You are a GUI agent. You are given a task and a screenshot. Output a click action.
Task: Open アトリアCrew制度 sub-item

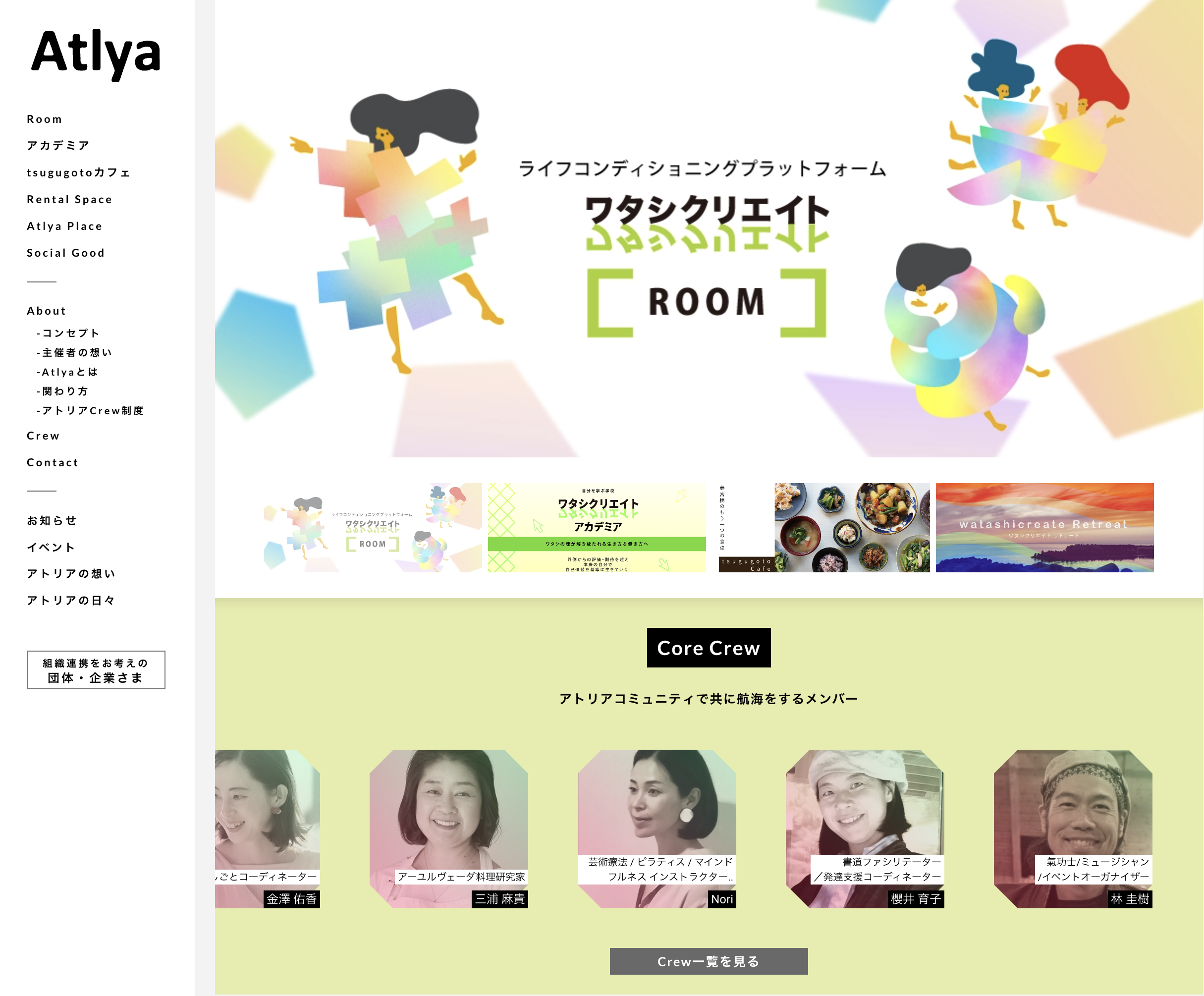90,411
